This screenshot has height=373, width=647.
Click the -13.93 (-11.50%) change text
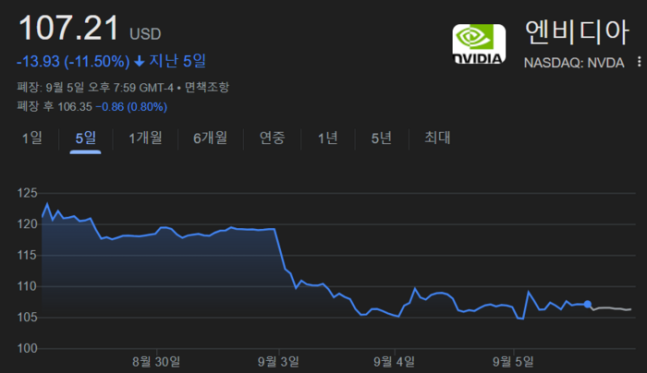tap(73, 61)
